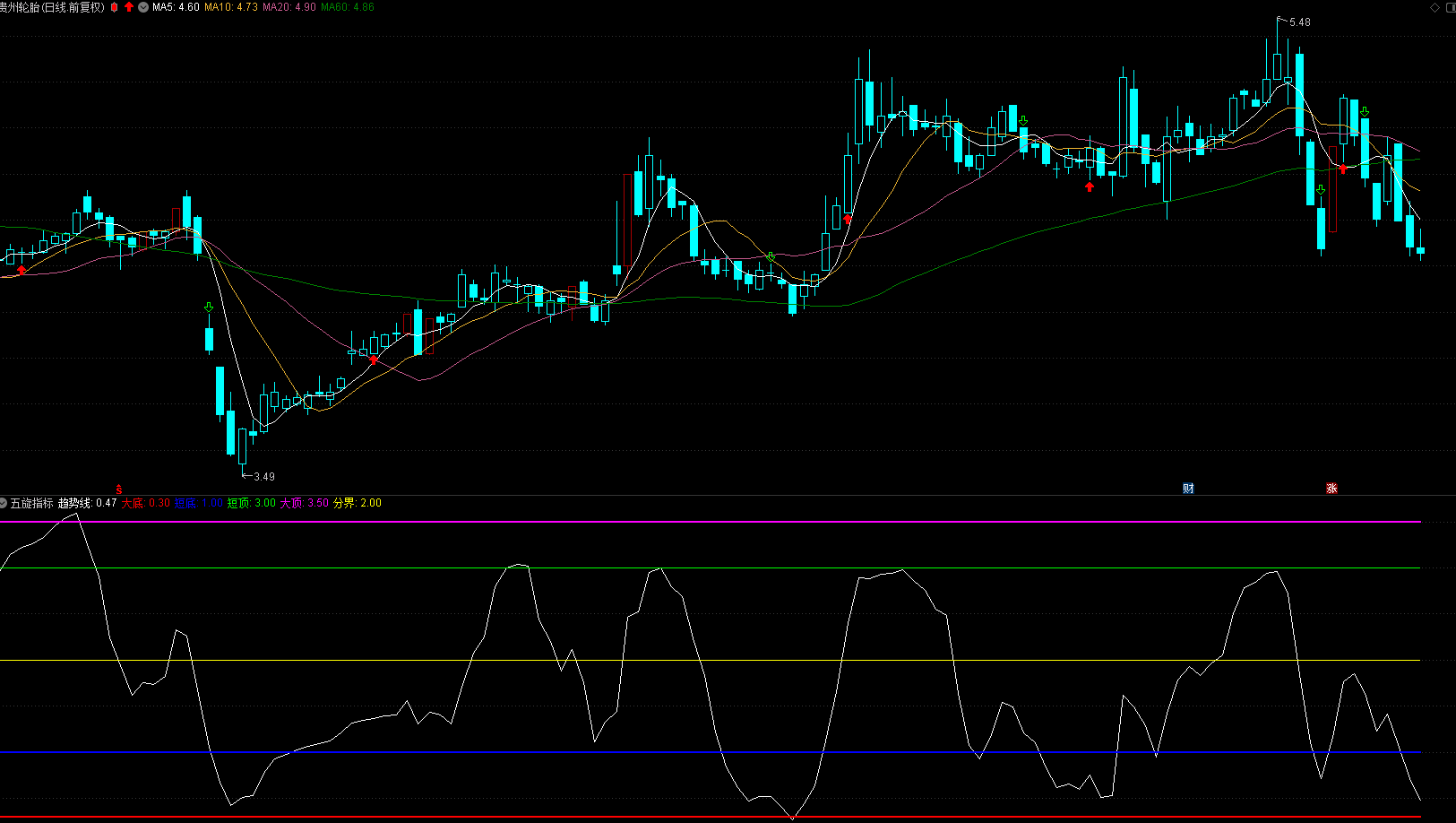1456x823 pixels.
Task: Click the 趋势线: 0.47 value
Action: coord(88,503)
